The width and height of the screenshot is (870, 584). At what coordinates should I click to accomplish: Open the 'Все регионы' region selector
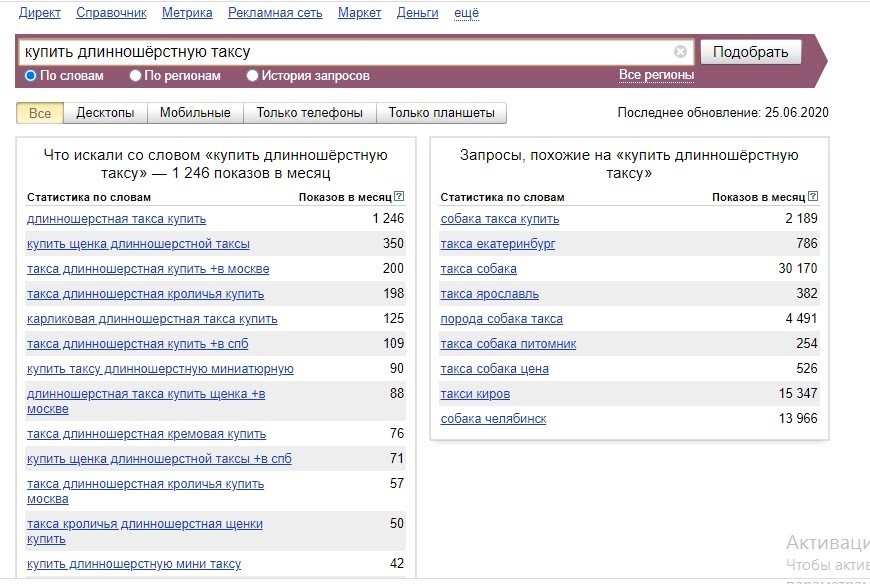point(656,75)
